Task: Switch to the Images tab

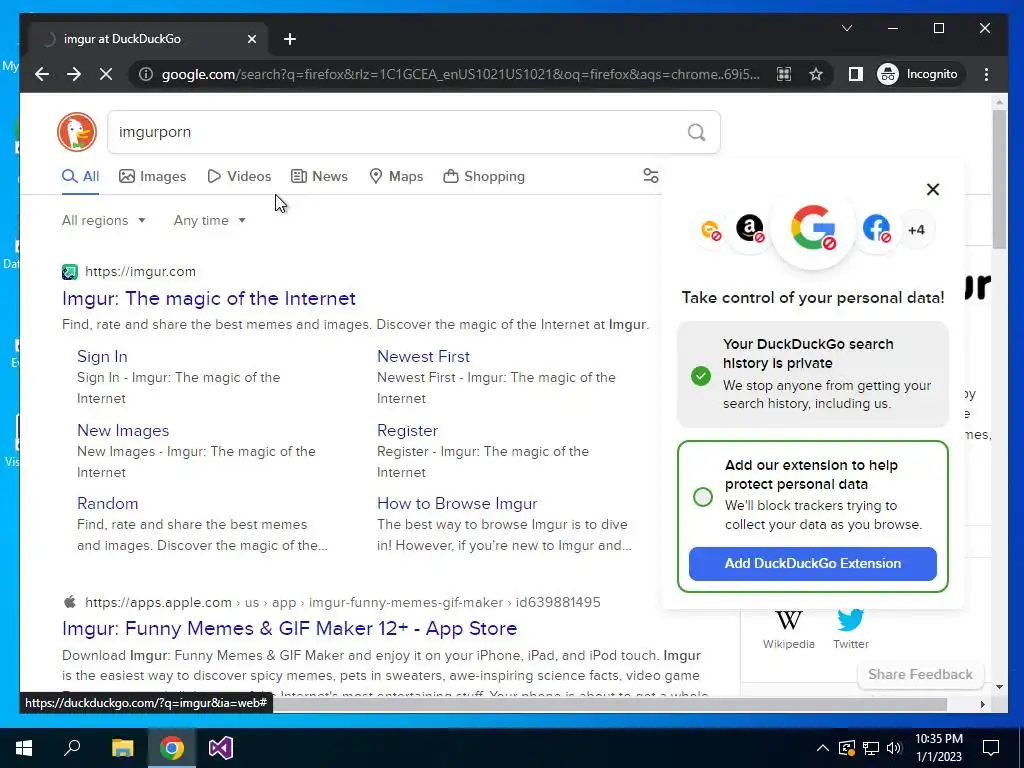Action: [x=152, y=176]
